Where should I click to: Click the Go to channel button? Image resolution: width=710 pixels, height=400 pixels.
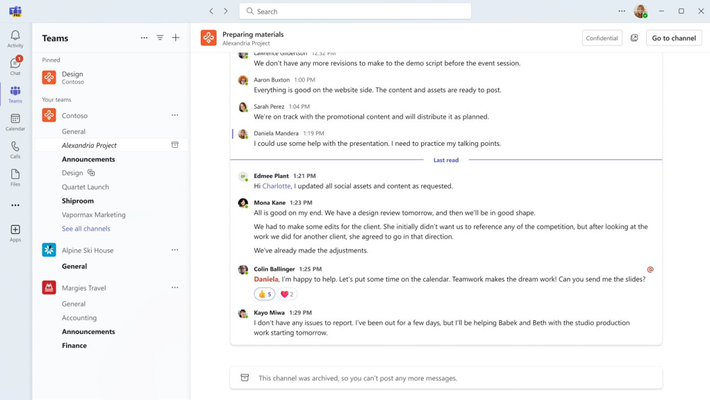click(x=674, y=38)
